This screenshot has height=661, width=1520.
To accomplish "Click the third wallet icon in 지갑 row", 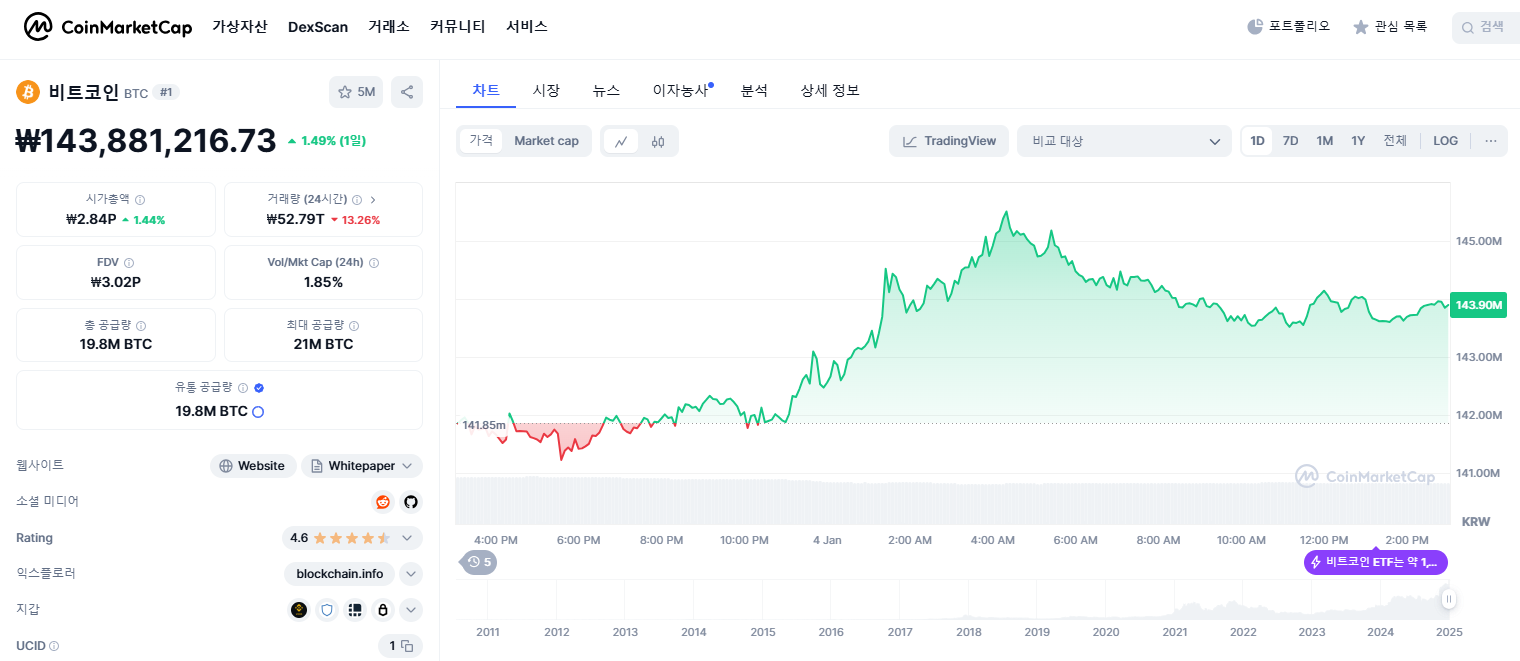I will (x=355, y=610).
